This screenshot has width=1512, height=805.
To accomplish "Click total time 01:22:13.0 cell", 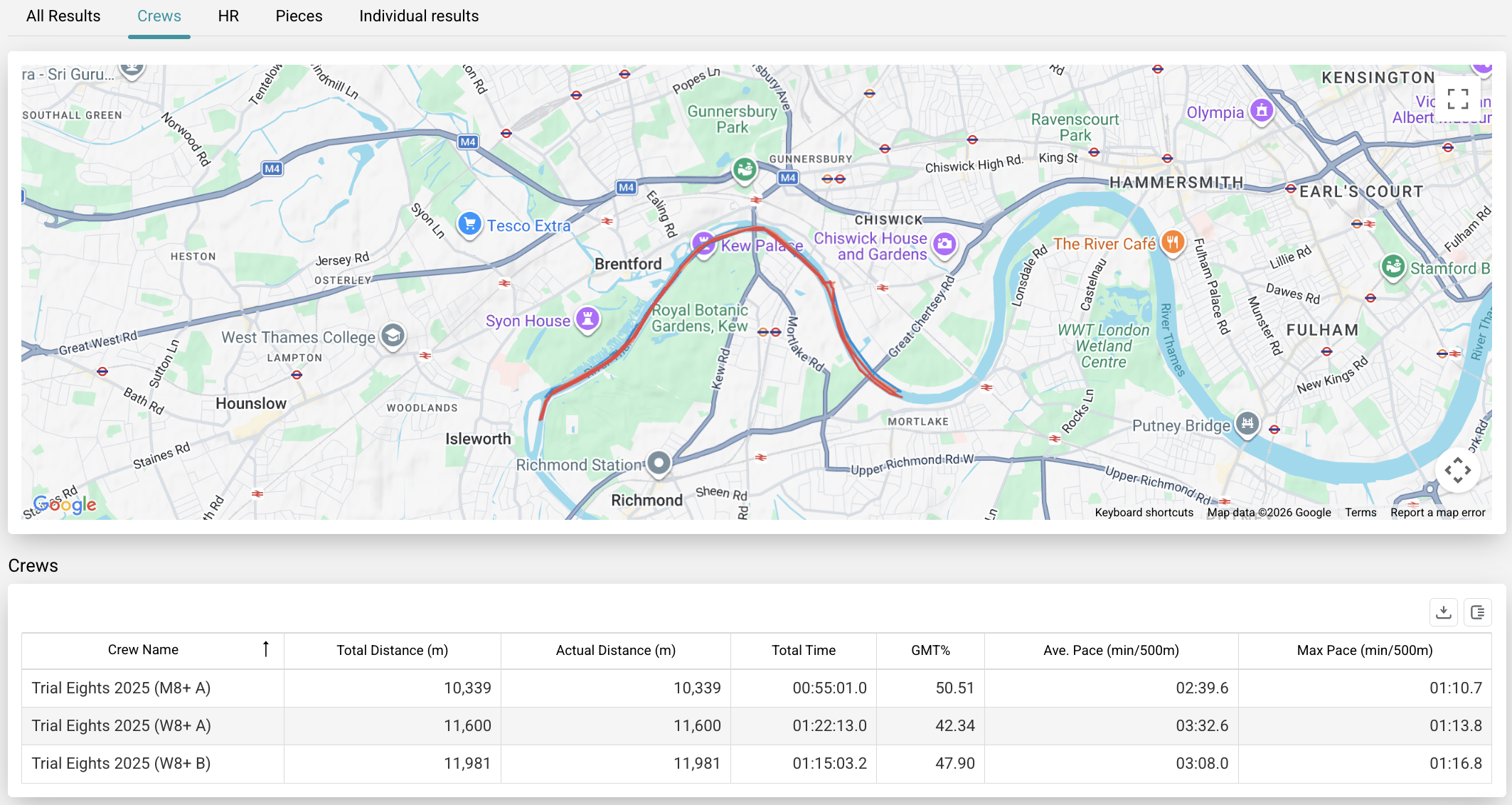I will point(804,725).
